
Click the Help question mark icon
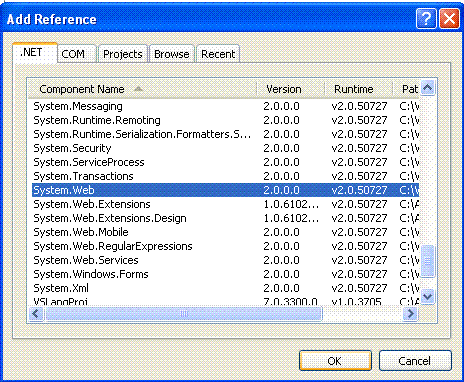[x=426, y=19]
